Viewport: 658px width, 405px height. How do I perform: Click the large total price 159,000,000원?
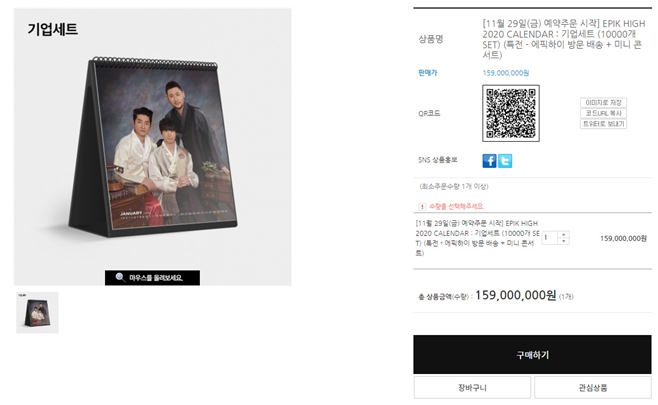516,295
